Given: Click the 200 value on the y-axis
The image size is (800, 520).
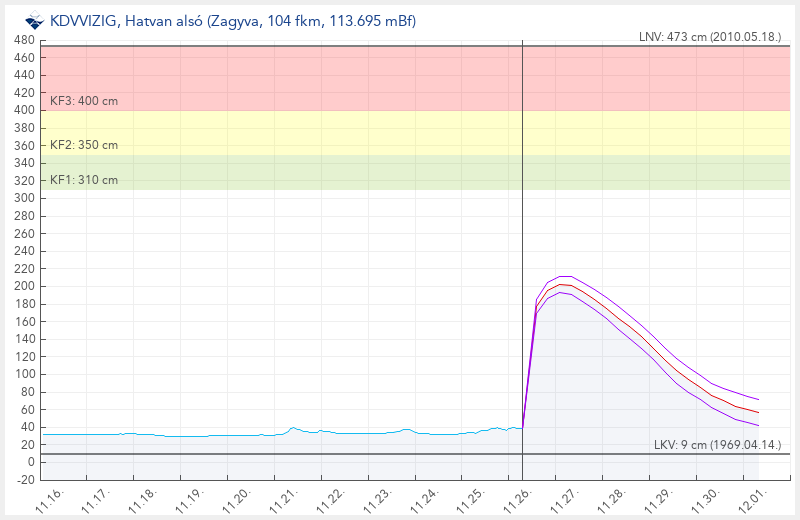Looking at the screenshot, I should point(25,286).
